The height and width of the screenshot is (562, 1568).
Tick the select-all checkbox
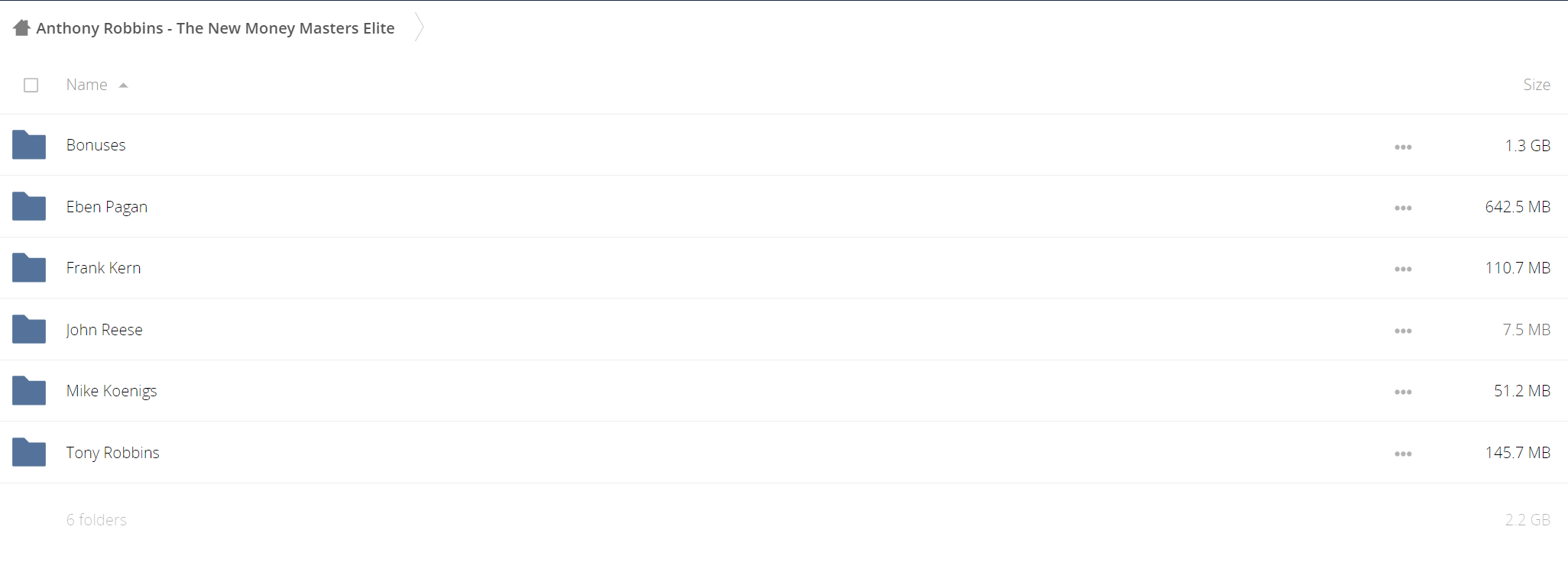(x=31, y=85)
